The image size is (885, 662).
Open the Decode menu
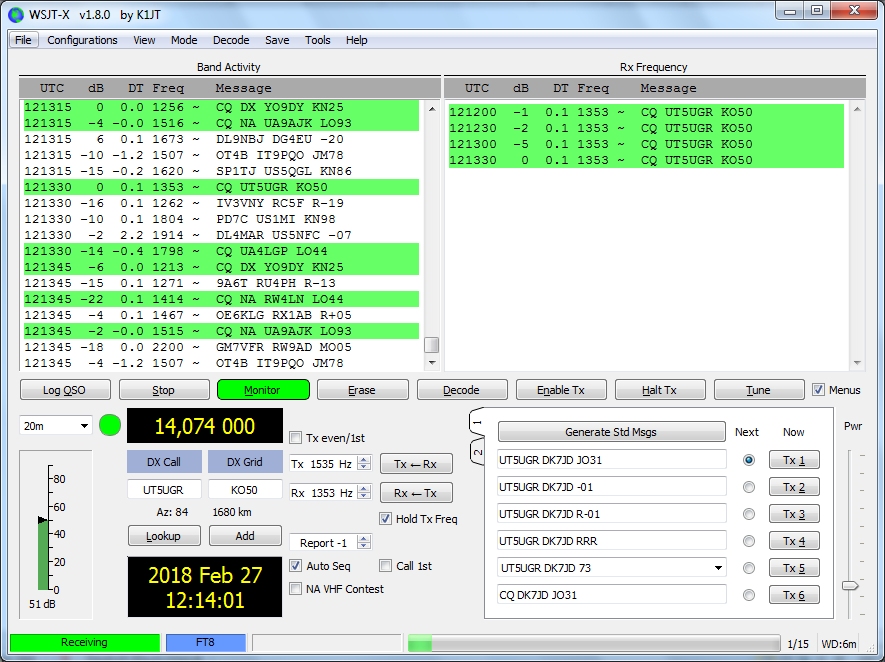pyautogui.click(x=231, y=40)
